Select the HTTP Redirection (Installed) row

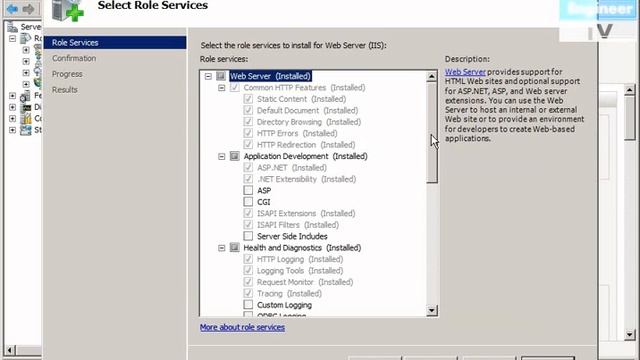306,145
